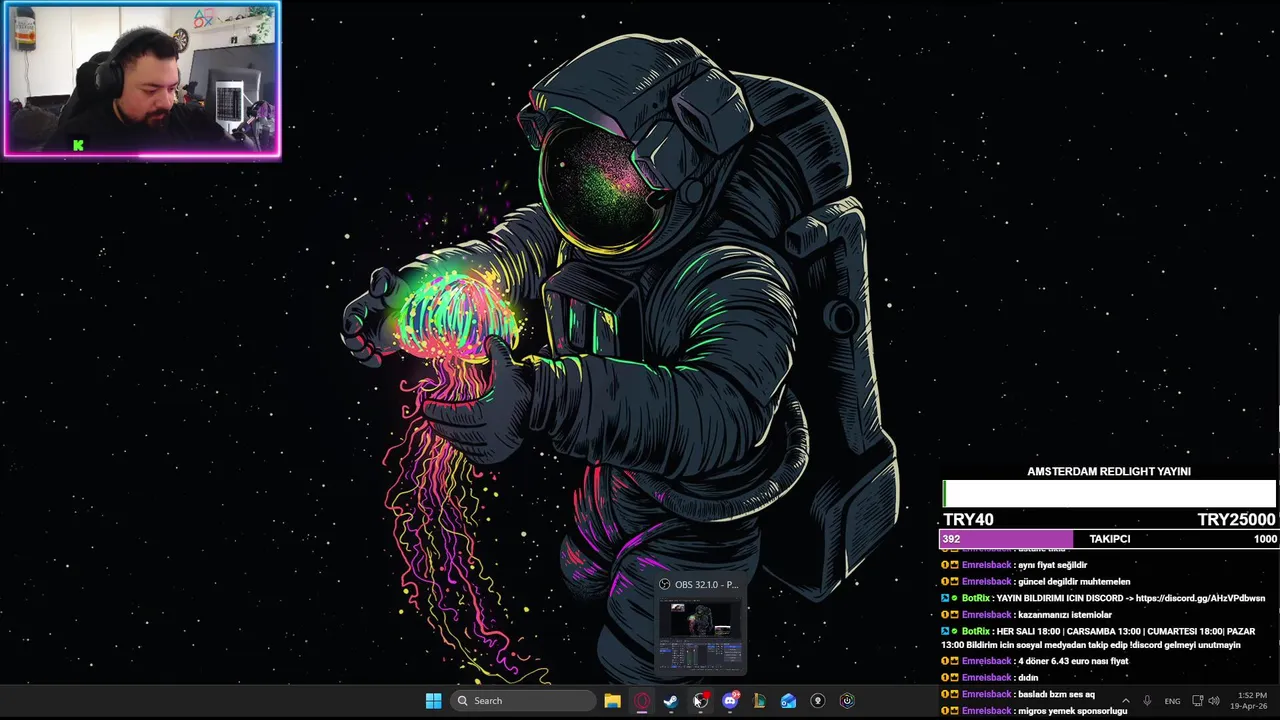Click chat message 'basladı bzm ses aq'

click(1056, 694)
